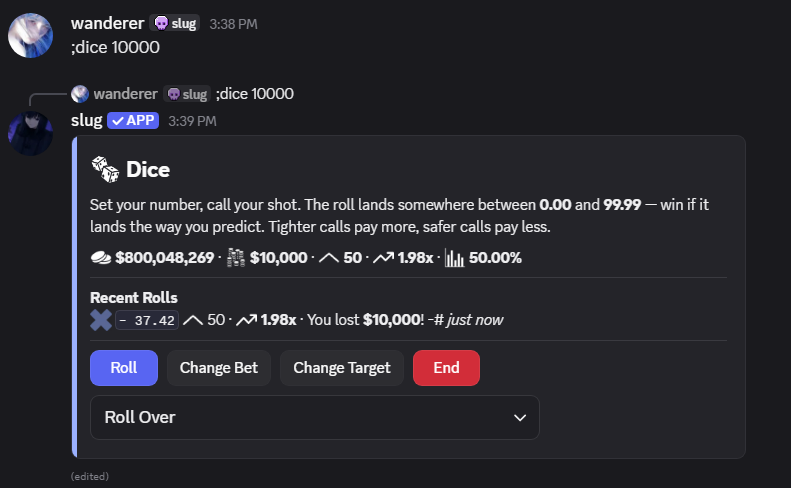
Task: Click wanderer username in top message
Action: click(107, 23)
